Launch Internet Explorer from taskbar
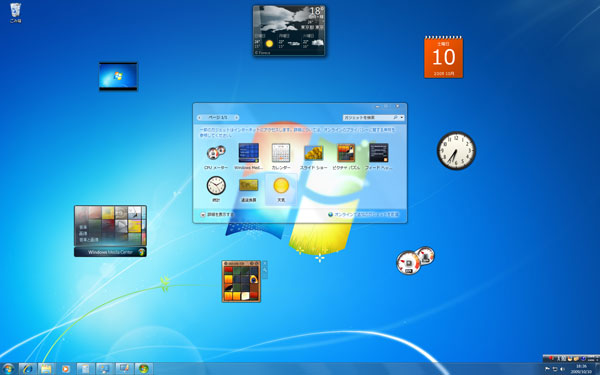 [x=28, y=369]
